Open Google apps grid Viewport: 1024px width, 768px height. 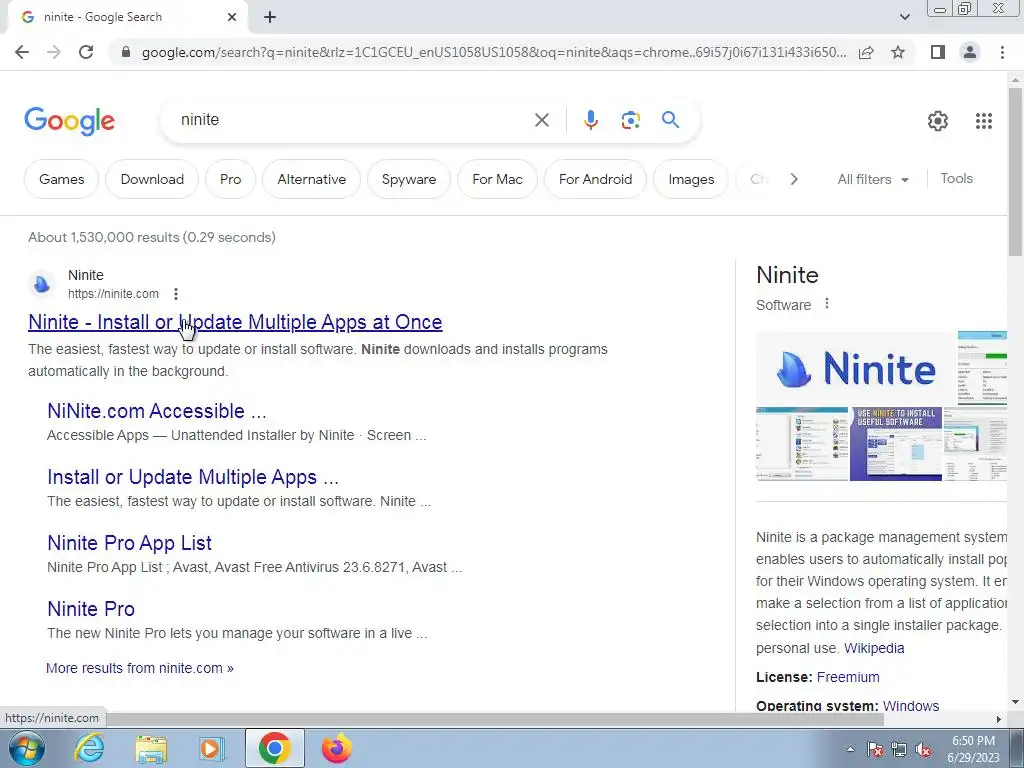[984, 121]
